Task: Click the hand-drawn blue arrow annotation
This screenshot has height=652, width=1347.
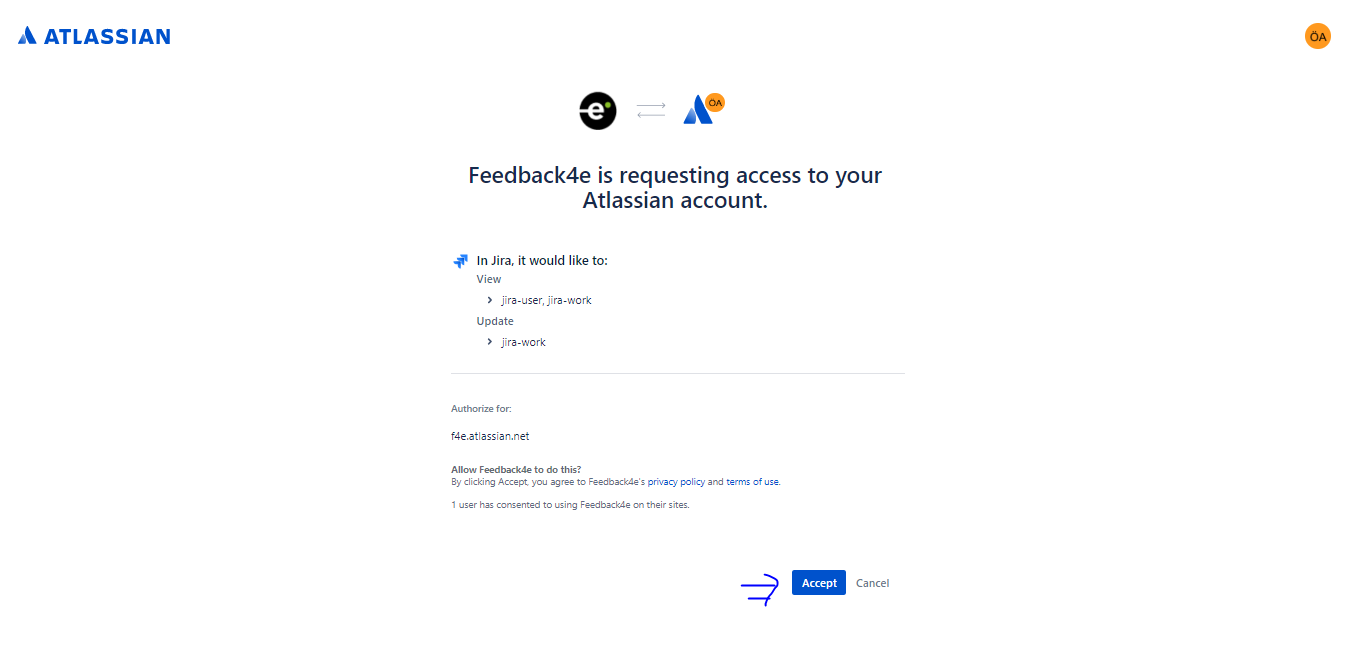Action: pos(760,590)
